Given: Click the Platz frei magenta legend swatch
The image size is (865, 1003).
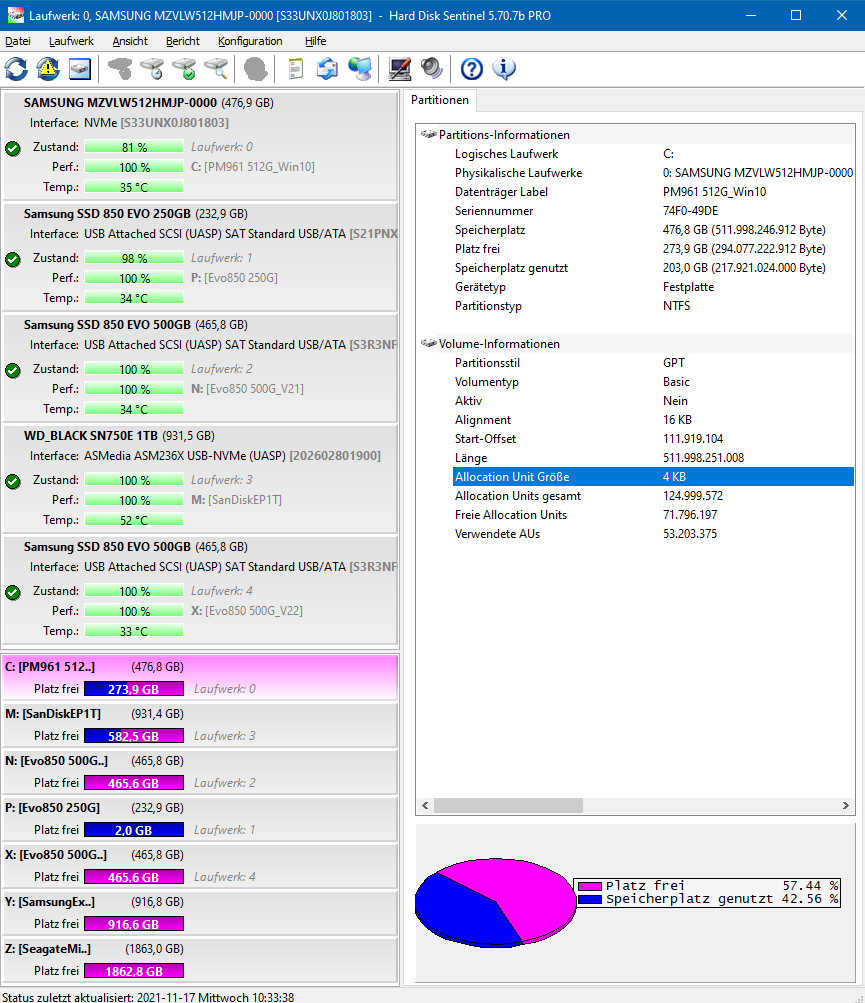Looking at the screenshot, I should pos(590,887).
